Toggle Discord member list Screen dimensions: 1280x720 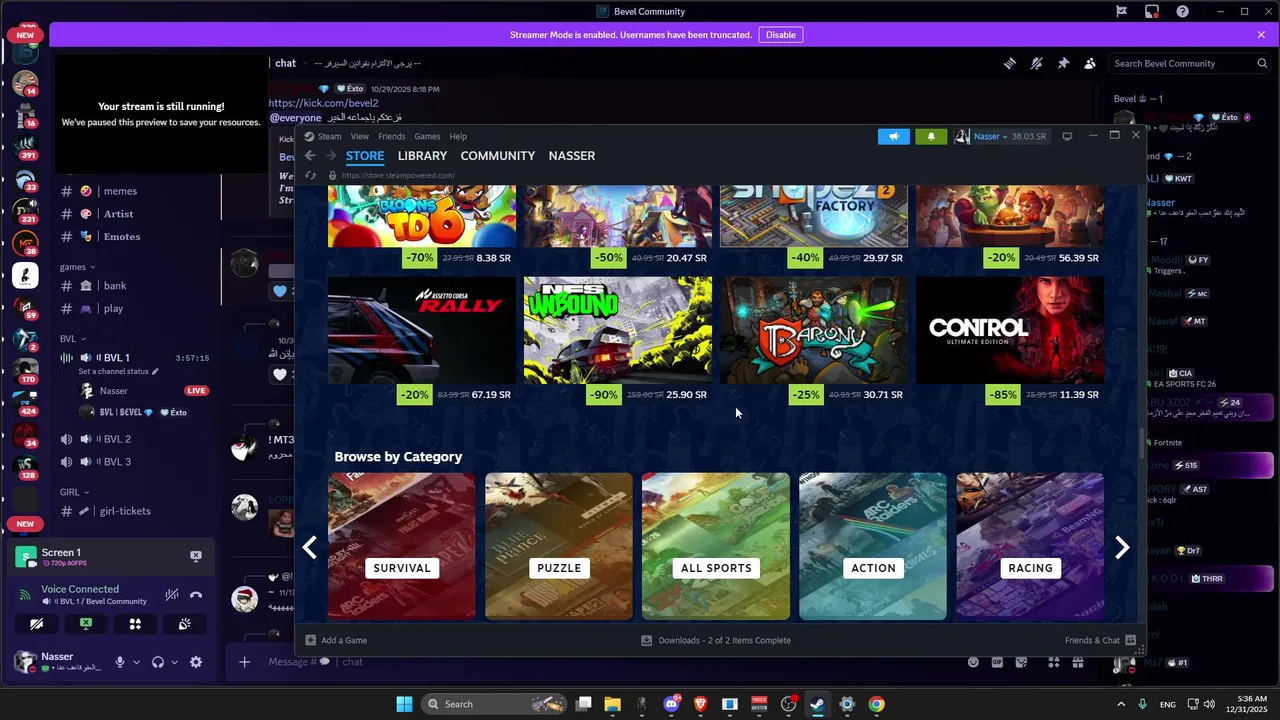[x=1090, y=63]
